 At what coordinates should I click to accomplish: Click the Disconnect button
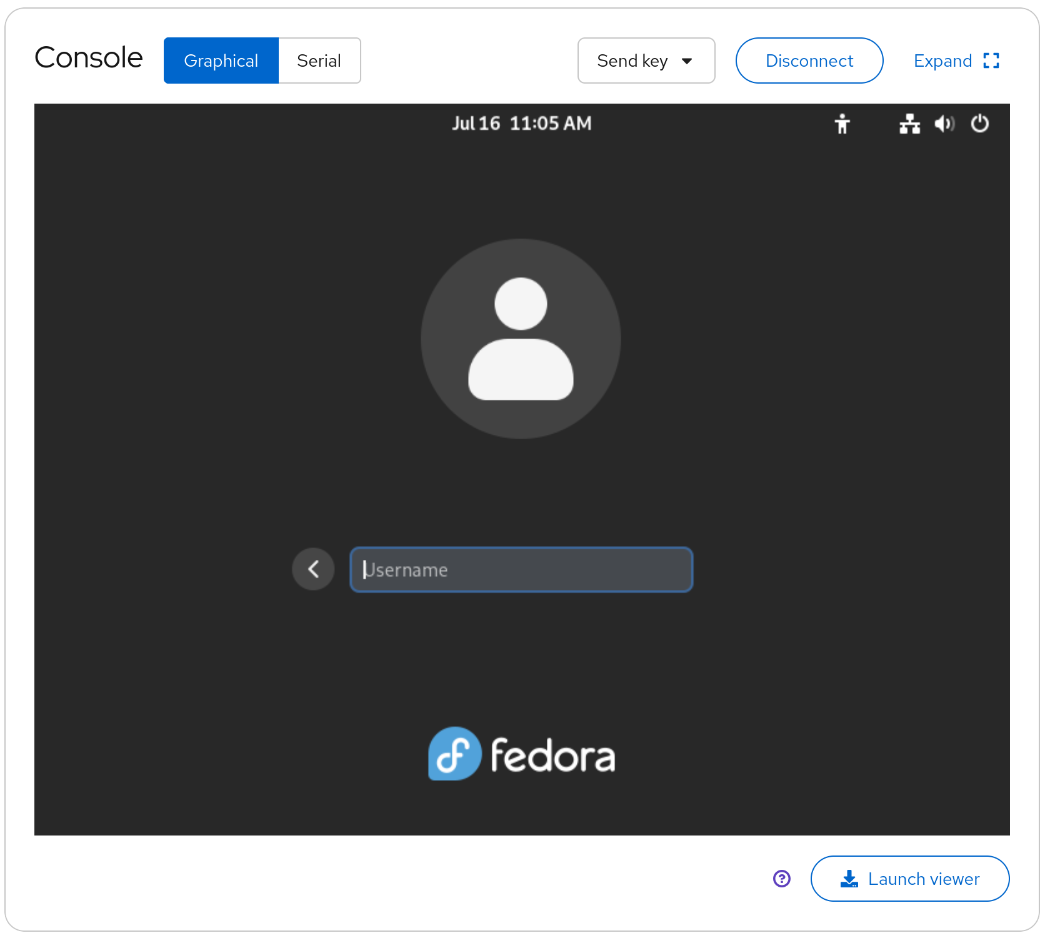(x=809, y=60)
